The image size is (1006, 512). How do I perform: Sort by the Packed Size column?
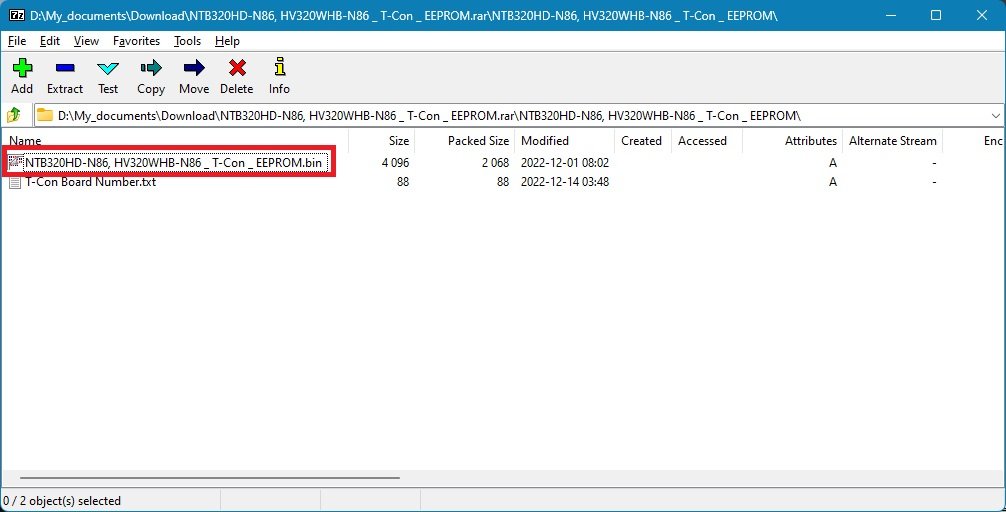pos(478,141)
